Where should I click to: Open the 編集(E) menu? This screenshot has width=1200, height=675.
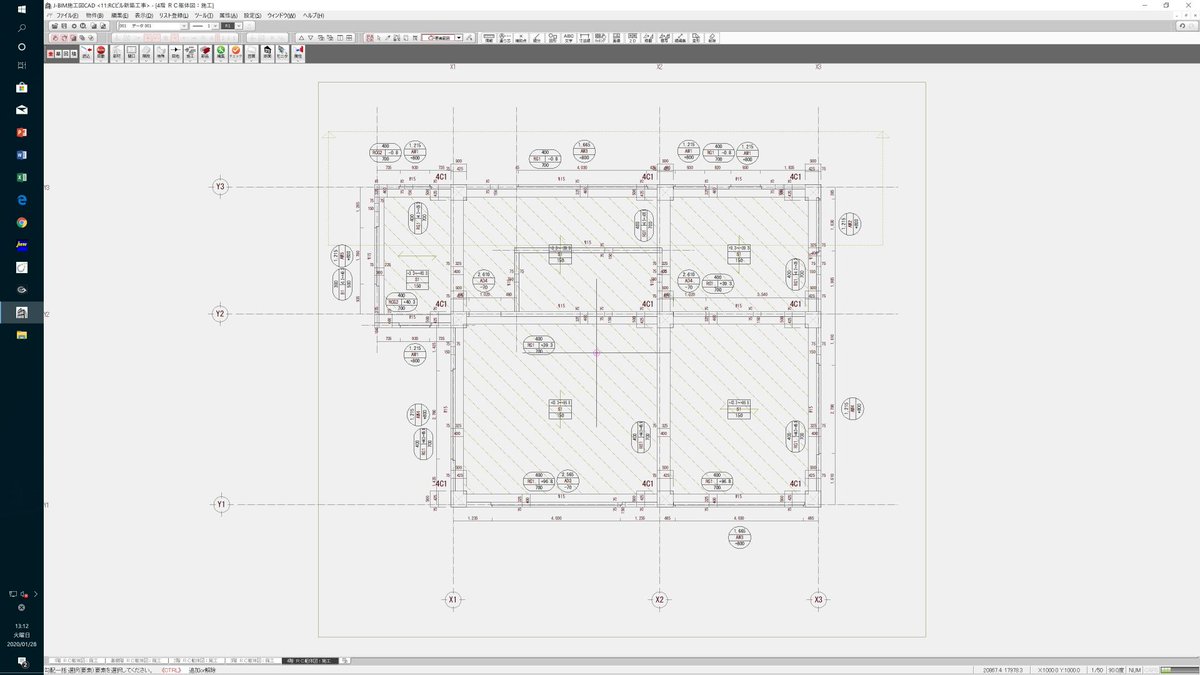[119, 16]
